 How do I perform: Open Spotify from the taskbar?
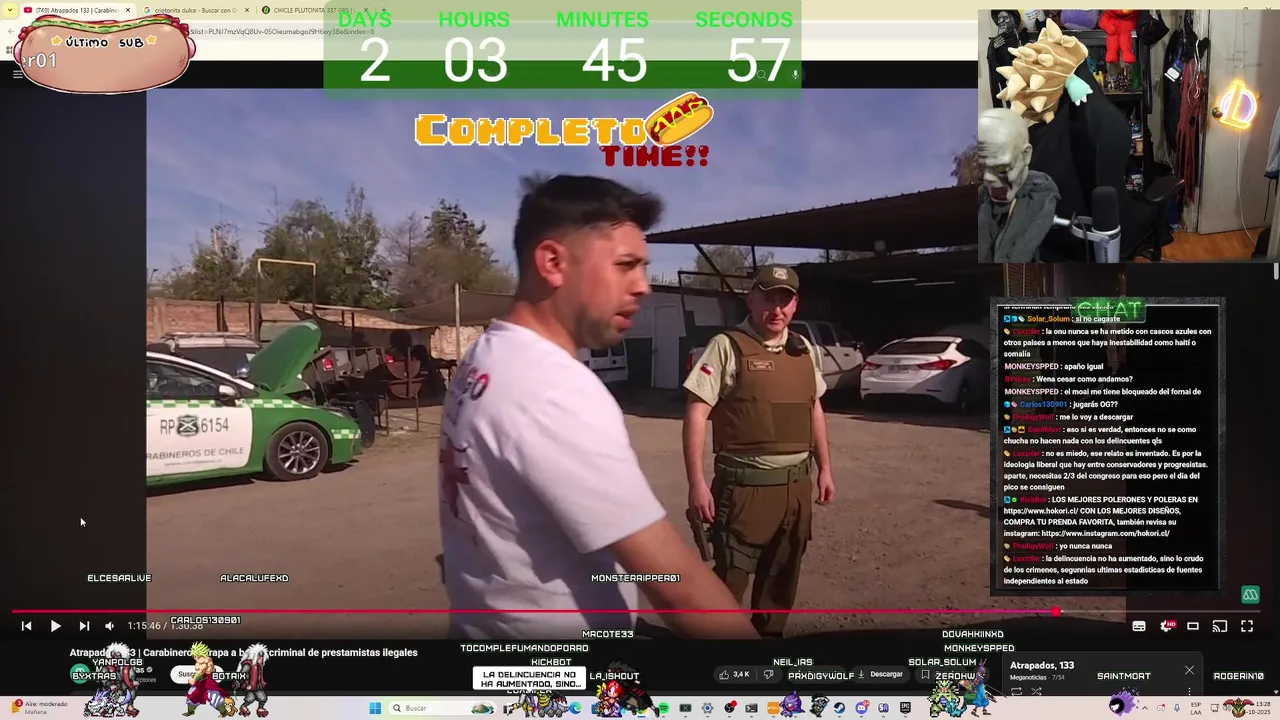(x=663, y=708)
